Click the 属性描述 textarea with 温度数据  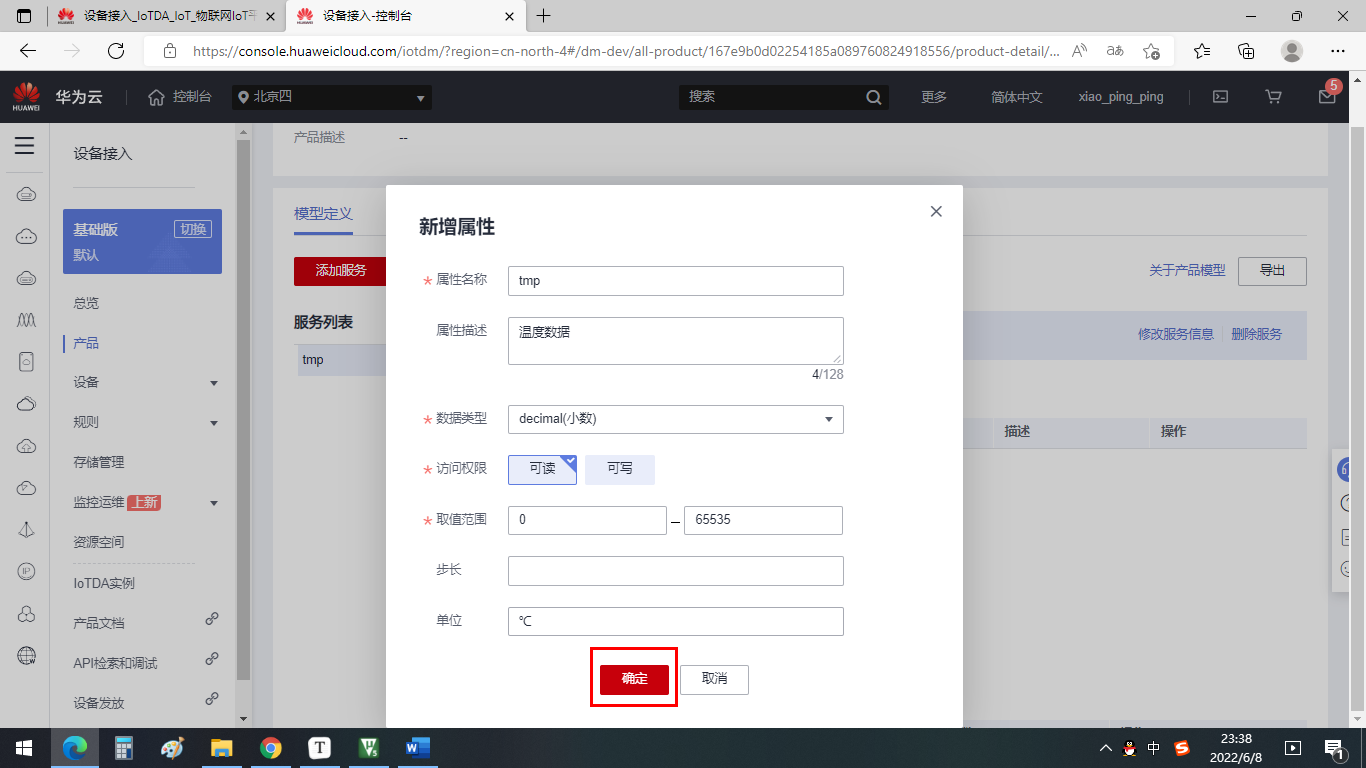pos(676,341)
